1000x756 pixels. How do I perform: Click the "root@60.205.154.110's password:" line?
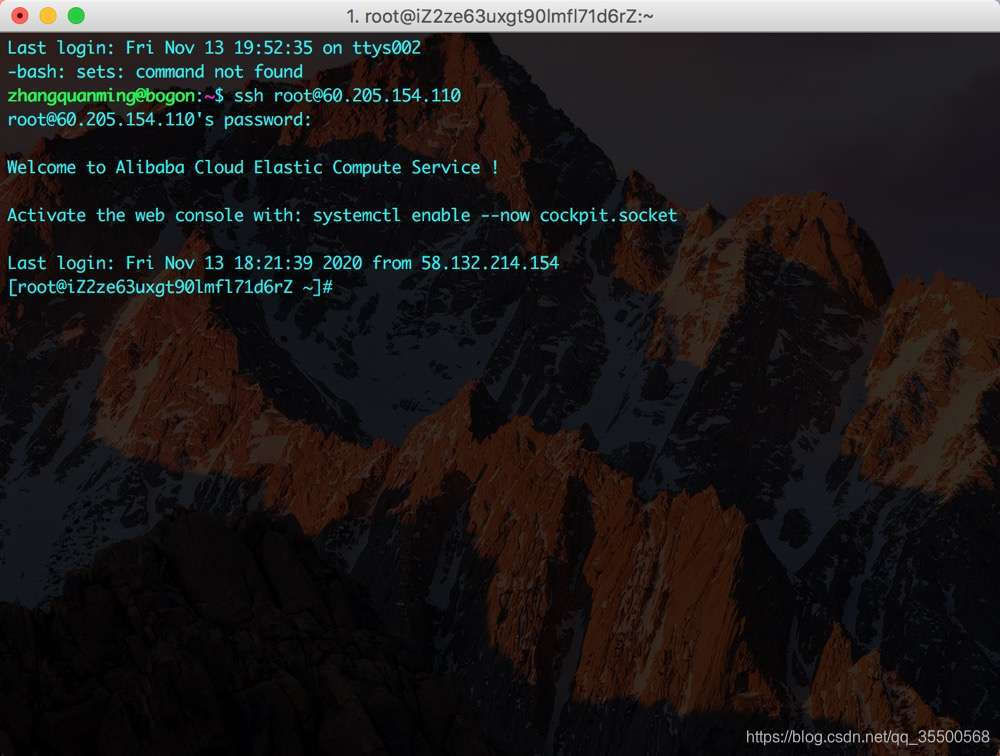pyautogui.click(x=159, y=119)
